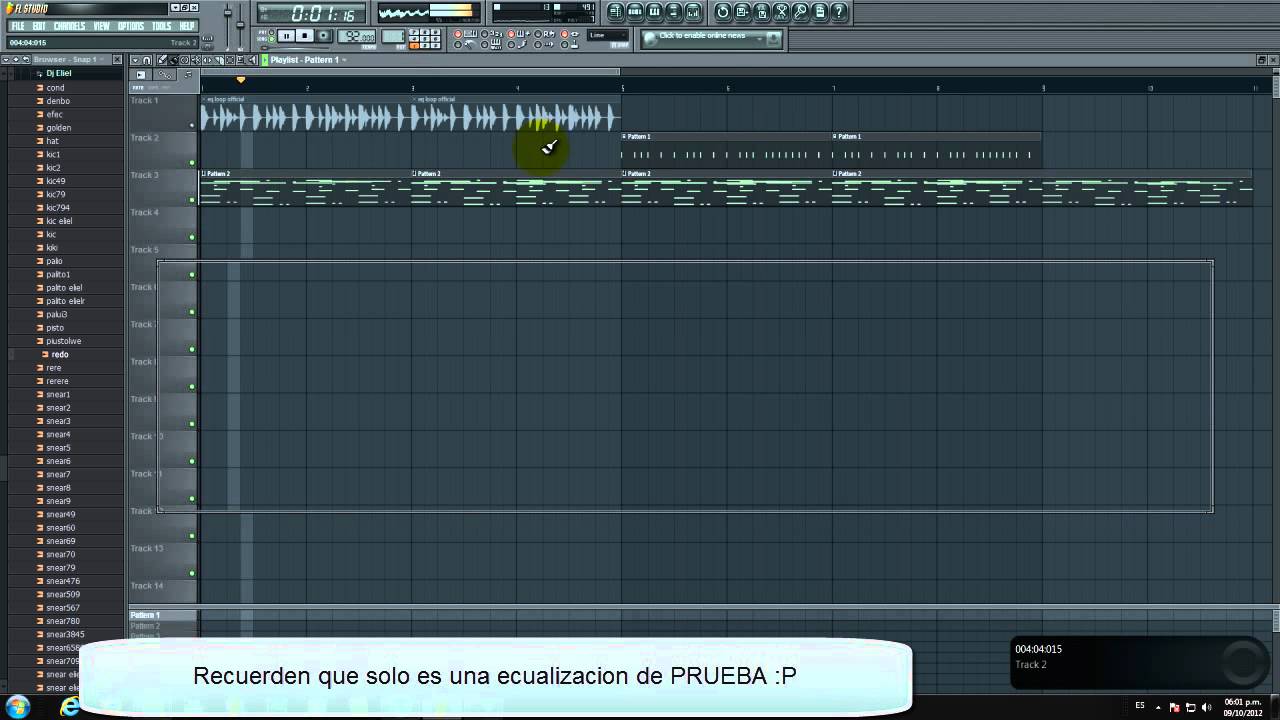The image size is (1280, 720).
Task: Open the Playlist - Pattern 1 selector
Action: pos(308,60)
